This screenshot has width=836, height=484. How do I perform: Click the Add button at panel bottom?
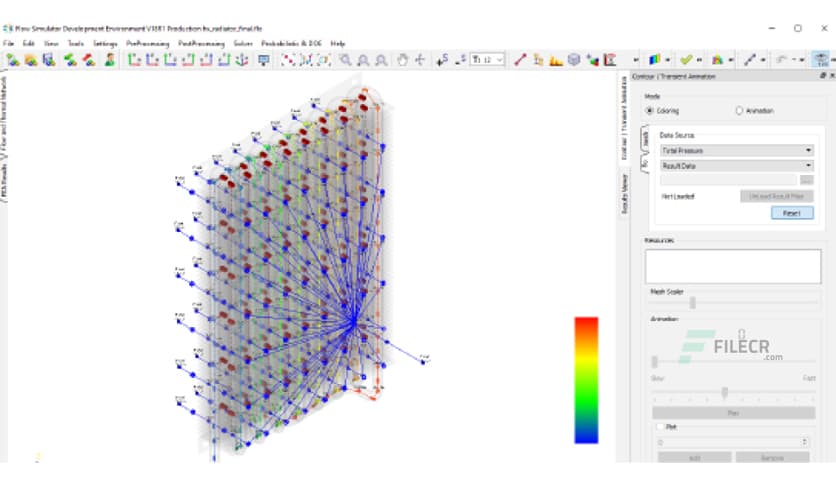coord(694,458)
